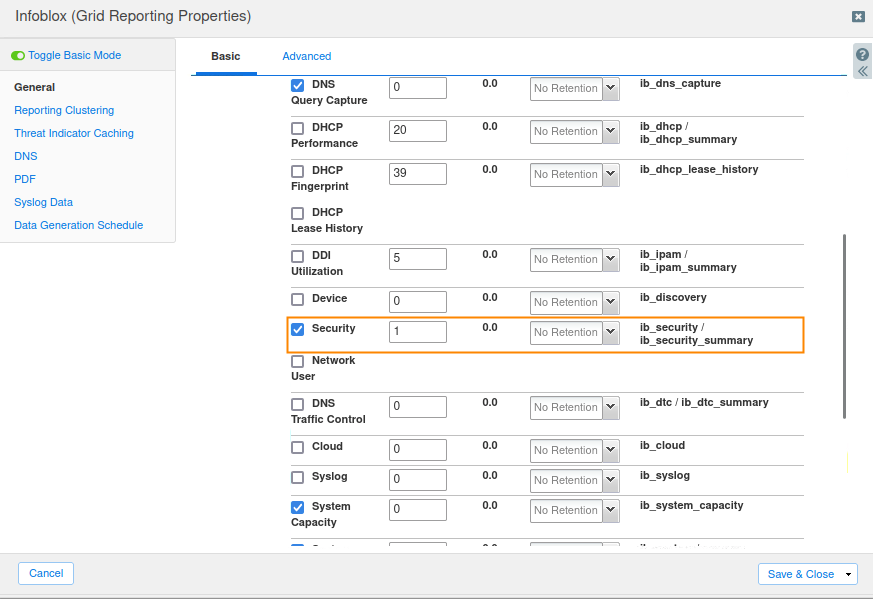This screenshot has height=599, width=873.
Task: Click the DNS Query Capture value field
Action: click(418, 87)
